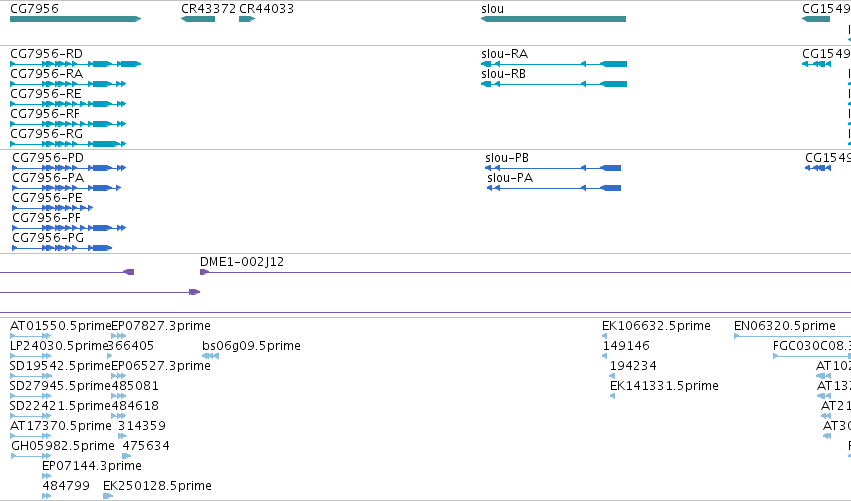Click slou-PA protein label

(x=510, y=178)
